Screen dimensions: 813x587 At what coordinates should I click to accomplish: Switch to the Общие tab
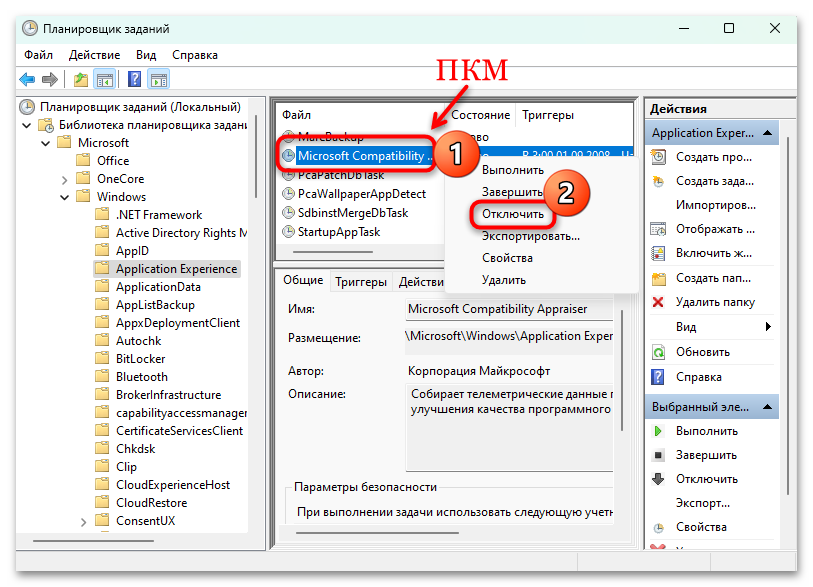pyautogui.click(x=303, y=281)
